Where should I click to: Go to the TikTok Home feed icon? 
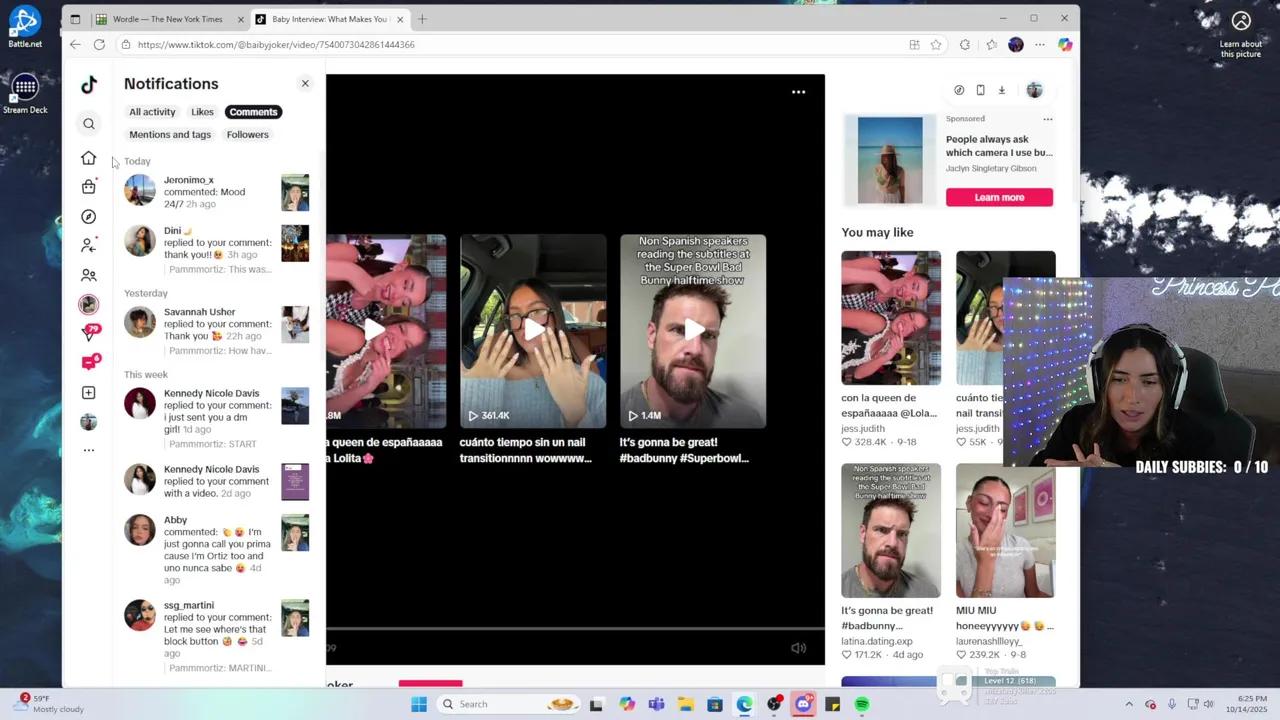coord(89,158)
